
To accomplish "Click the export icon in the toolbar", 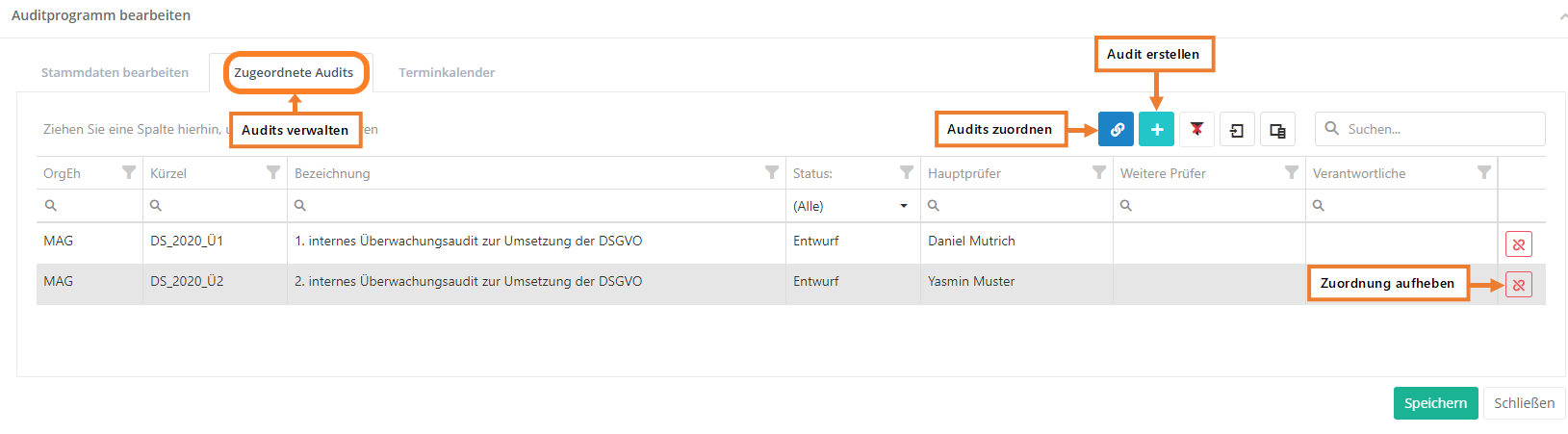I will click(x=1237, y=129).
